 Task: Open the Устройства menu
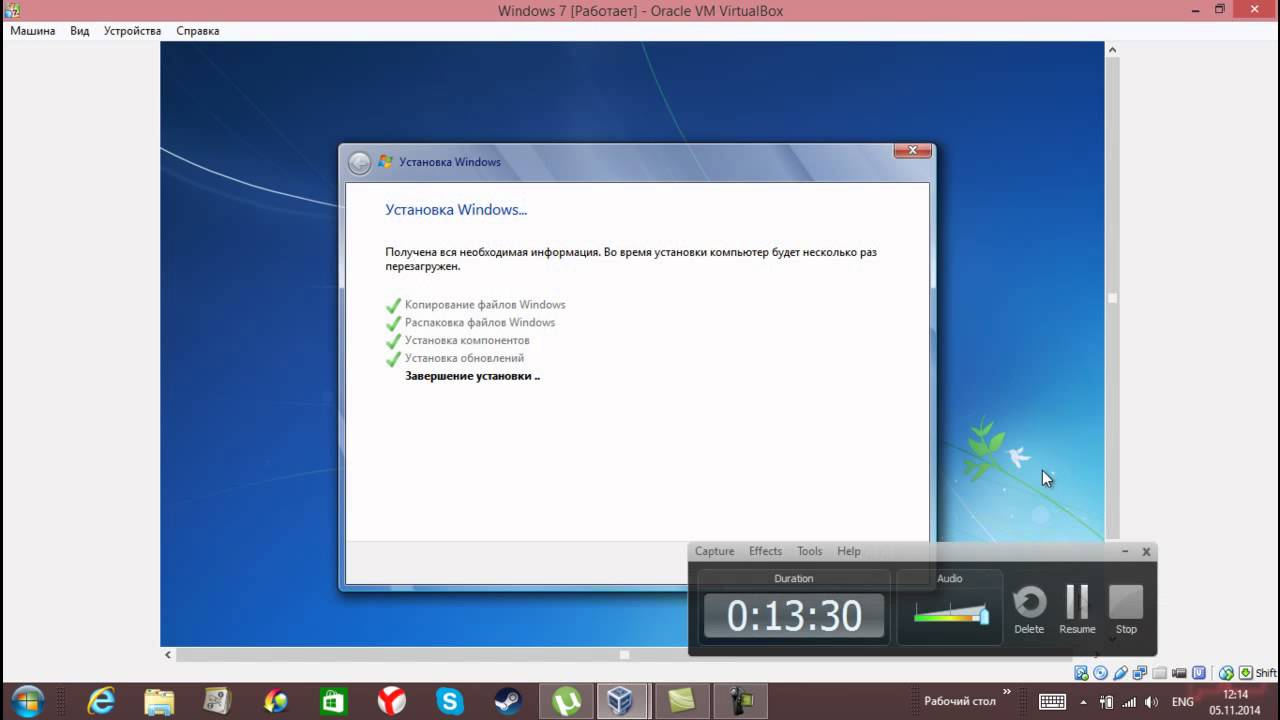(132, 31)
